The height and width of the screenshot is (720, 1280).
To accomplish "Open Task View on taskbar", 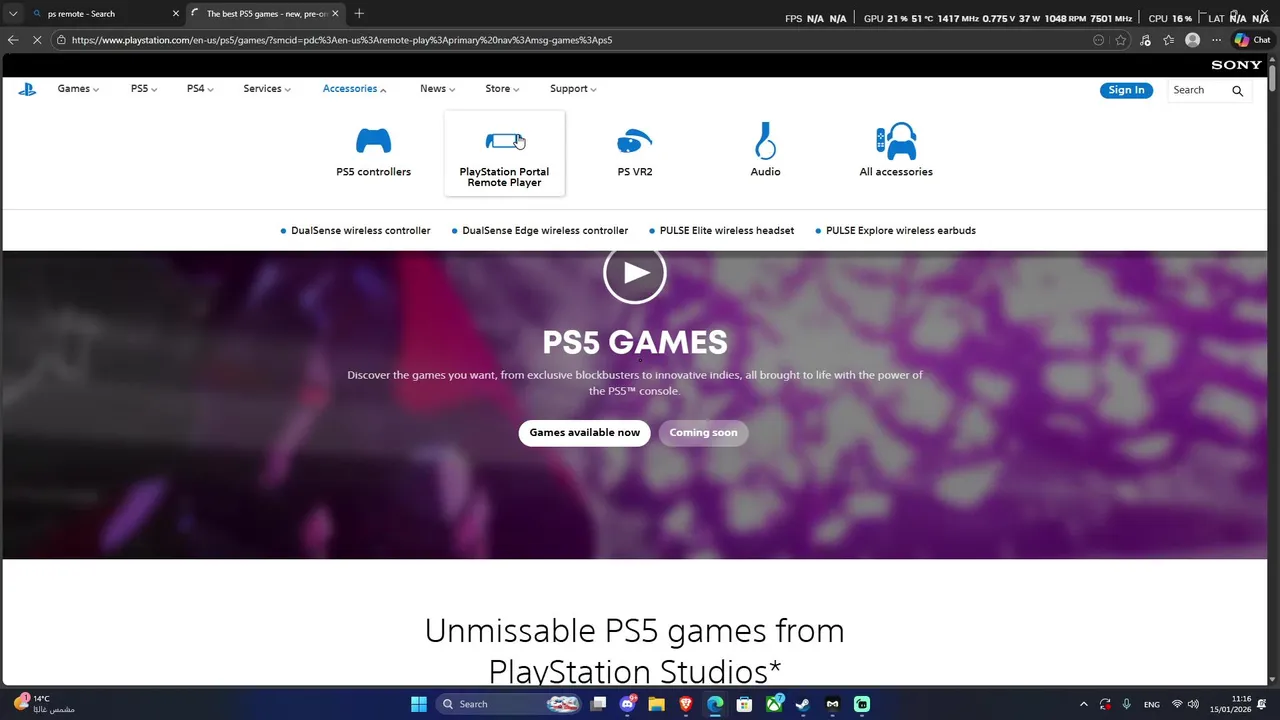I will pyautogui.click(x=598, y=704).
